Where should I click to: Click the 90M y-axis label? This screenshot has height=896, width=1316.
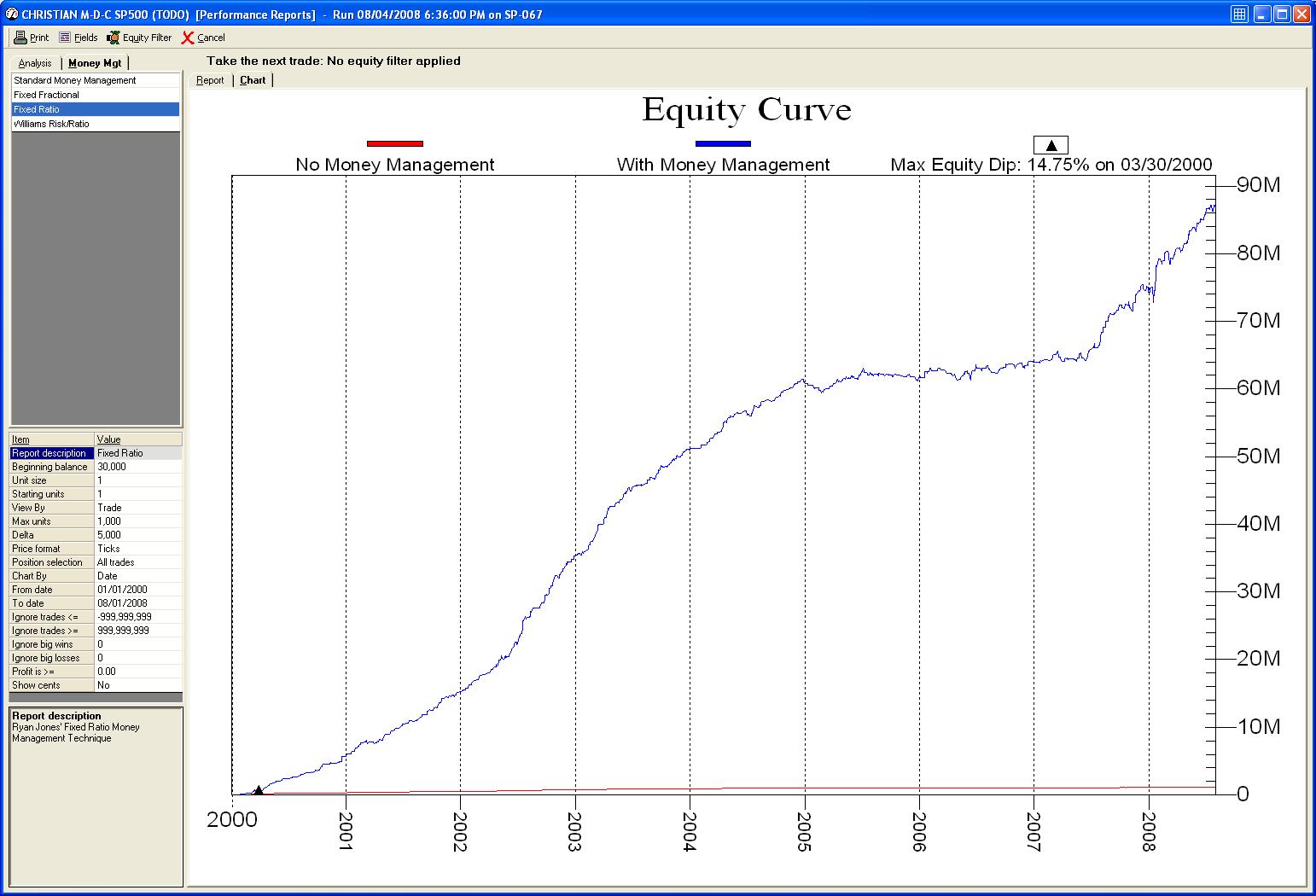[x=1259, y=184]
